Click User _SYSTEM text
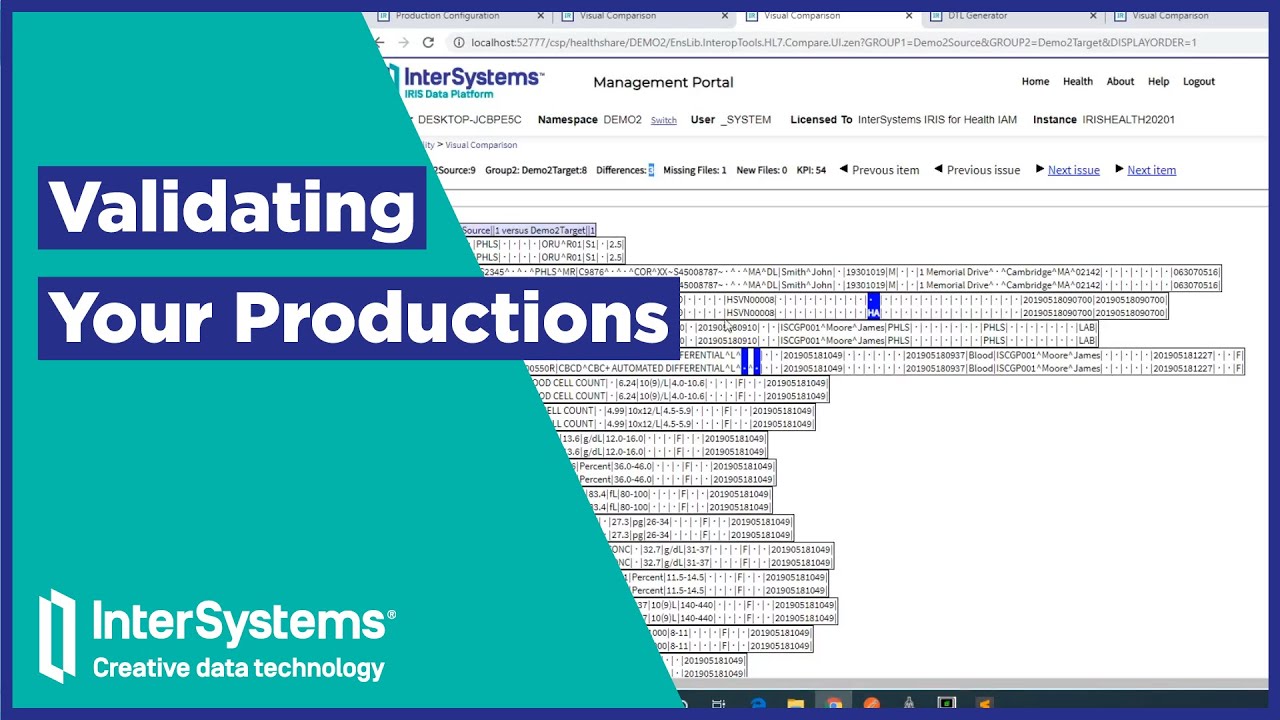Viewport: 1280px width, 720px height. pos(731,120)
